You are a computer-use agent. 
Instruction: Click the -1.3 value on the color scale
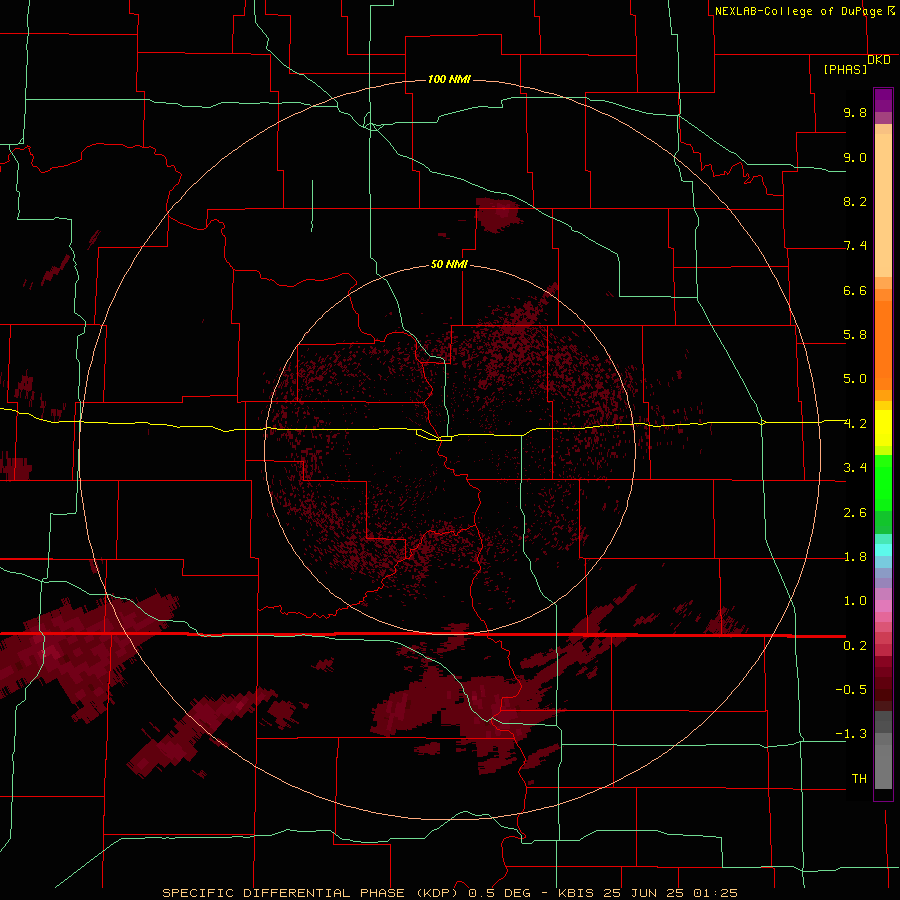click(x=851, y=734)
